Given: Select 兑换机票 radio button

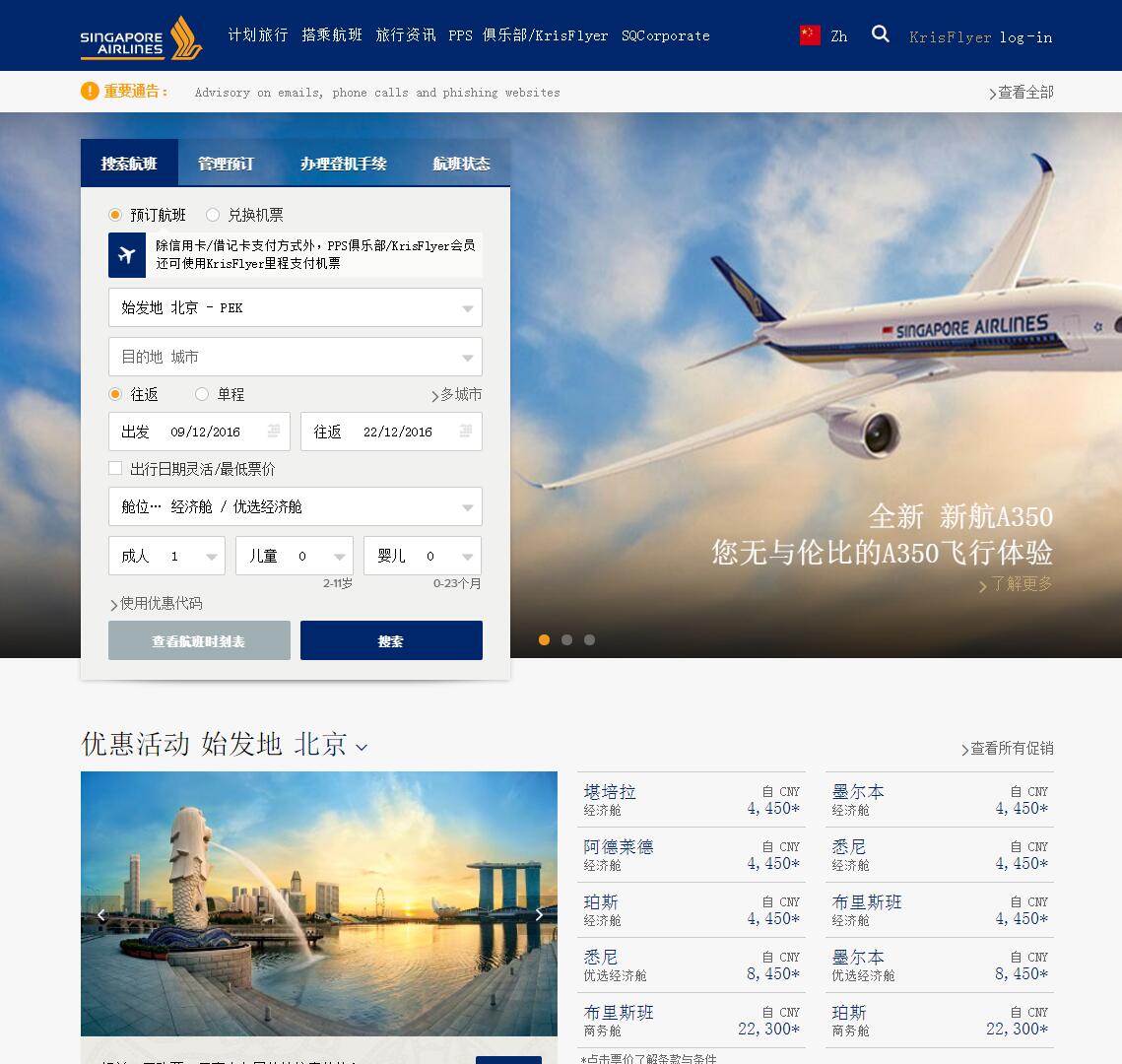Looking at the screenshot, I should coord(213,215).
